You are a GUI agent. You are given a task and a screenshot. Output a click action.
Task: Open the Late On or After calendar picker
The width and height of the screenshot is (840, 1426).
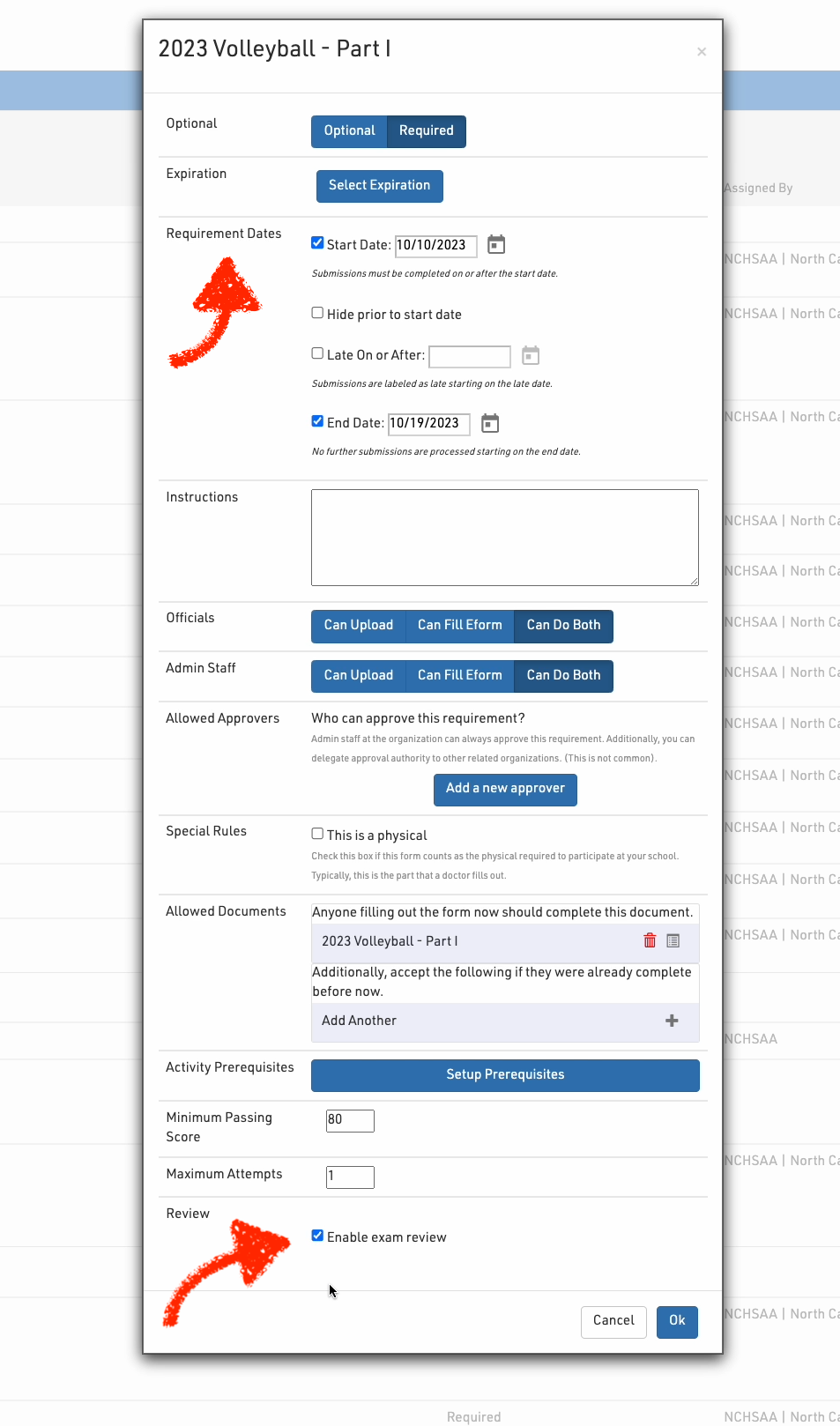click(x=531, y=355)
